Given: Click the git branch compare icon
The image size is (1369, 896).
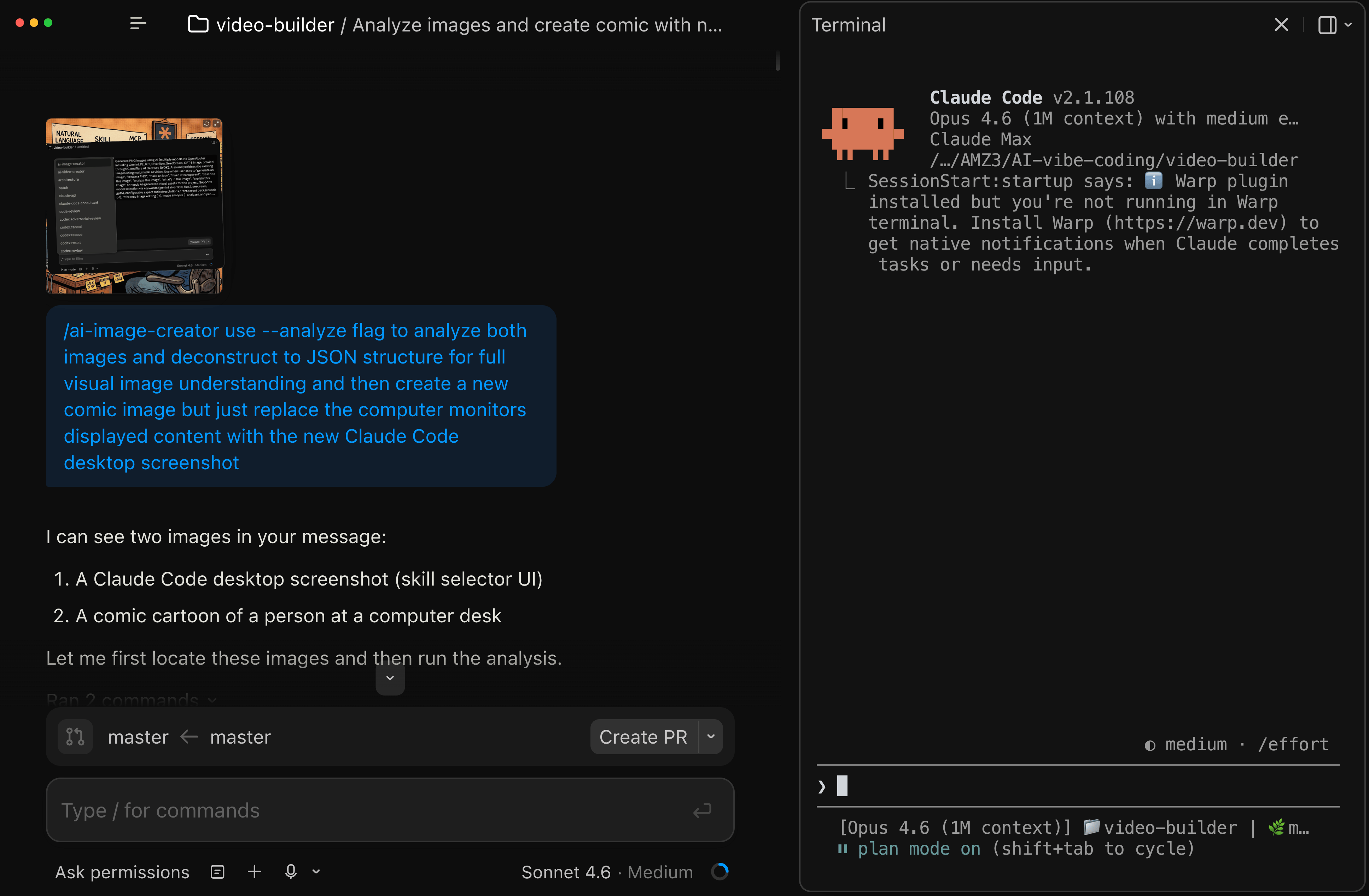Looking at the screenshot, I should click(75, 736).
